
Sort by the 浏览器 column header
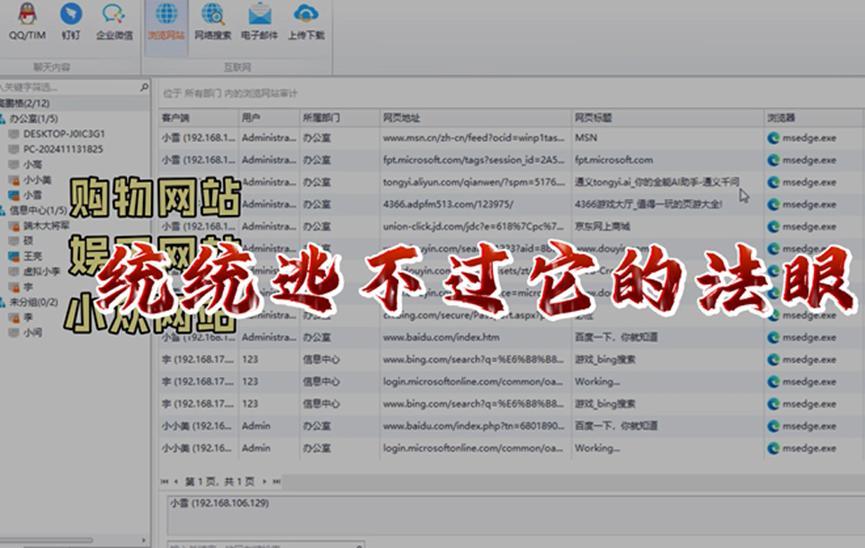tap(813, 118)
